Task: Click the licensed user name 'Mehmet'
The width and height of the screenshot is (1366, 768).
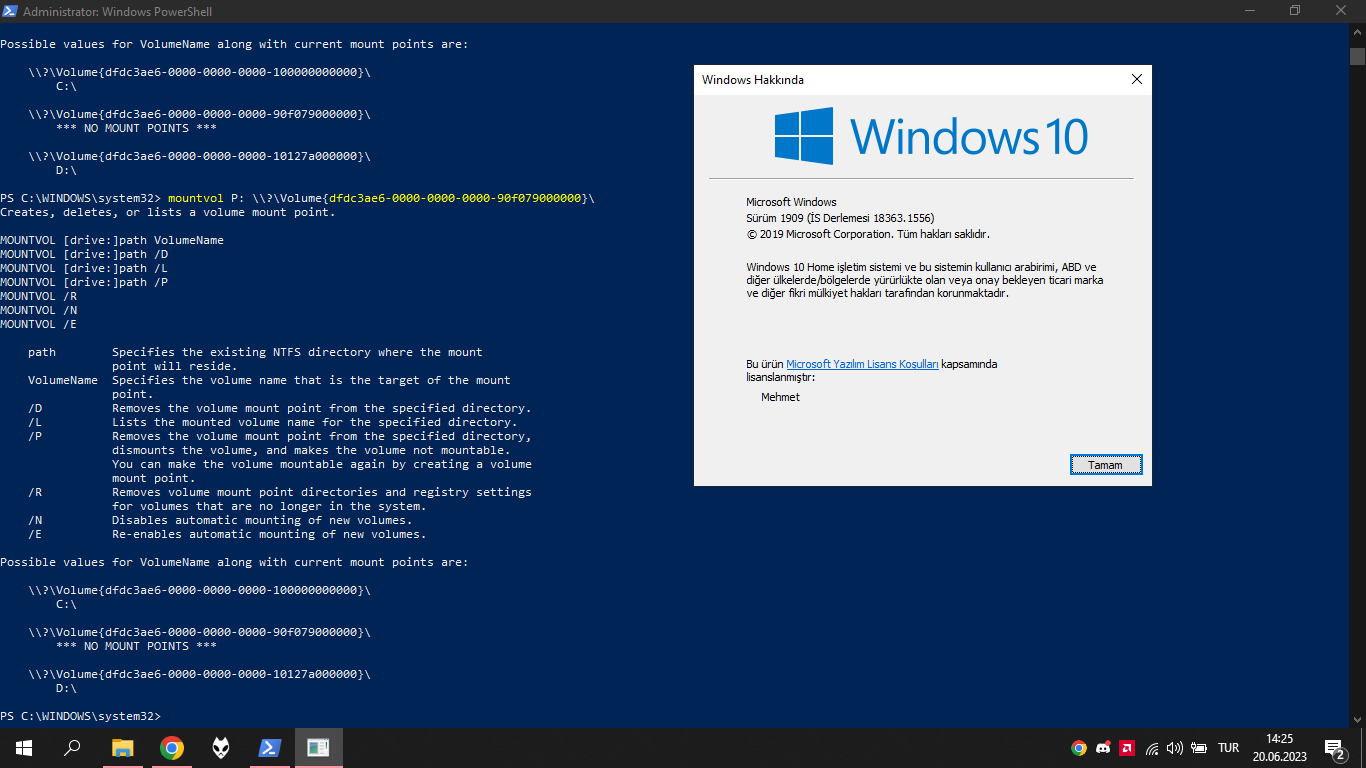Action: (780, 397)
